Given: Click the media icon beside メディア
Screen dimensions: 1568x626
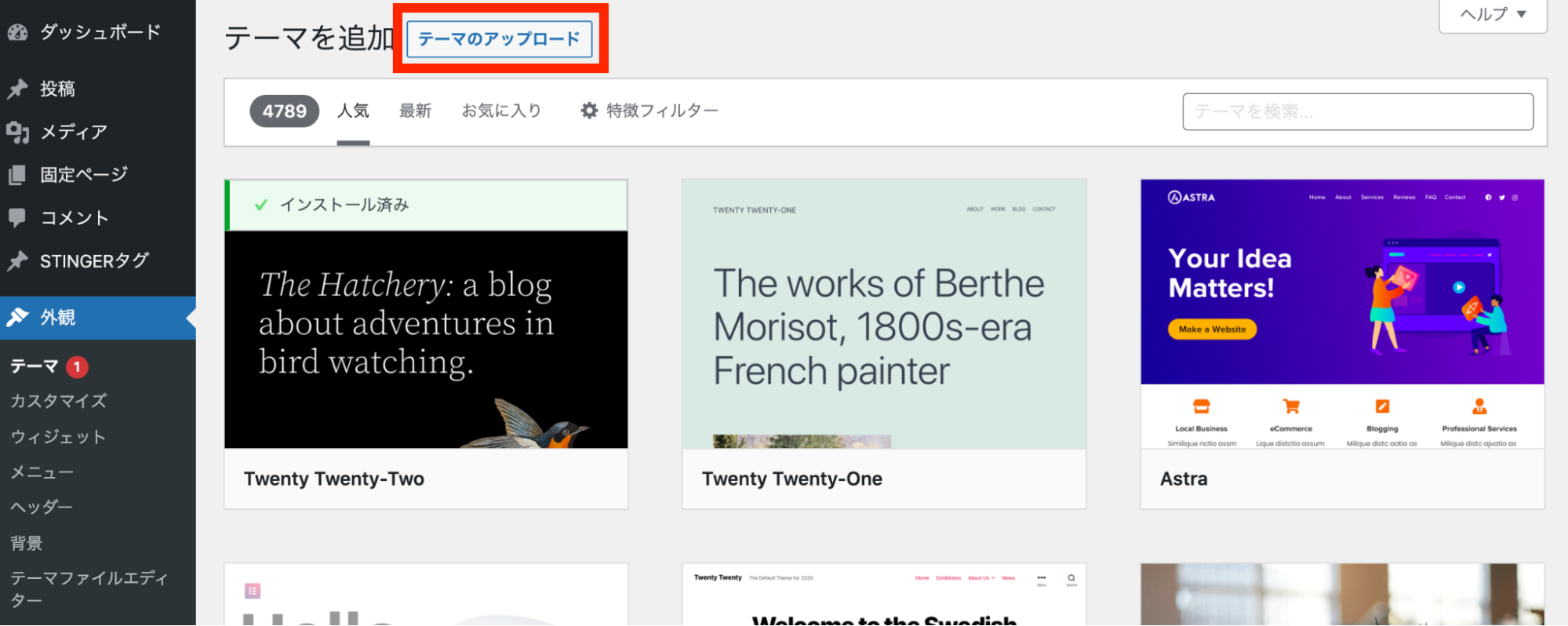Looking at the screenshot, I should [x=17, y=132].
